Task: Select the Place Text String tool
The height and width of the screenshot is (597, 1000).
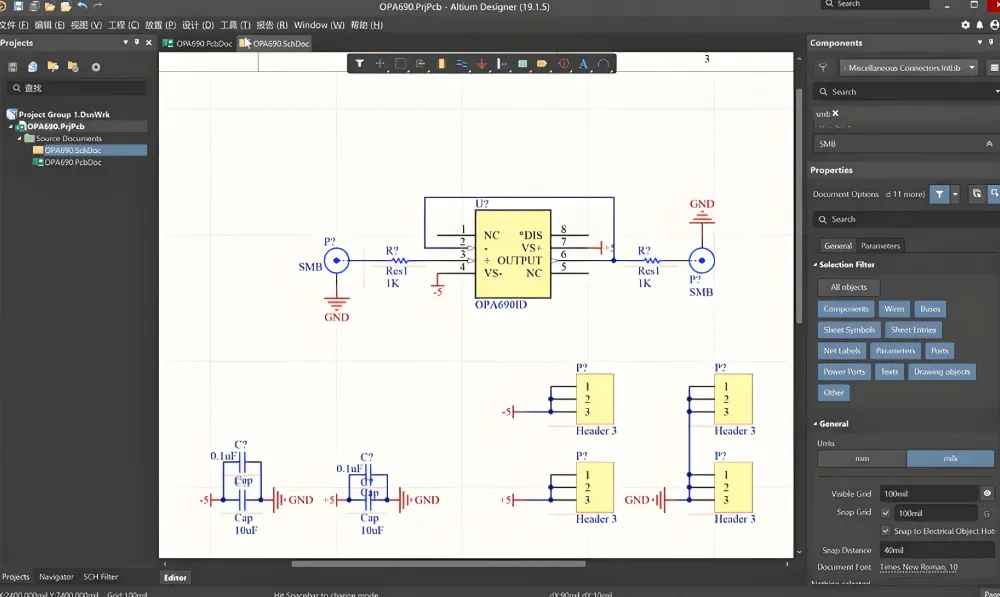Action: [583, 64]
